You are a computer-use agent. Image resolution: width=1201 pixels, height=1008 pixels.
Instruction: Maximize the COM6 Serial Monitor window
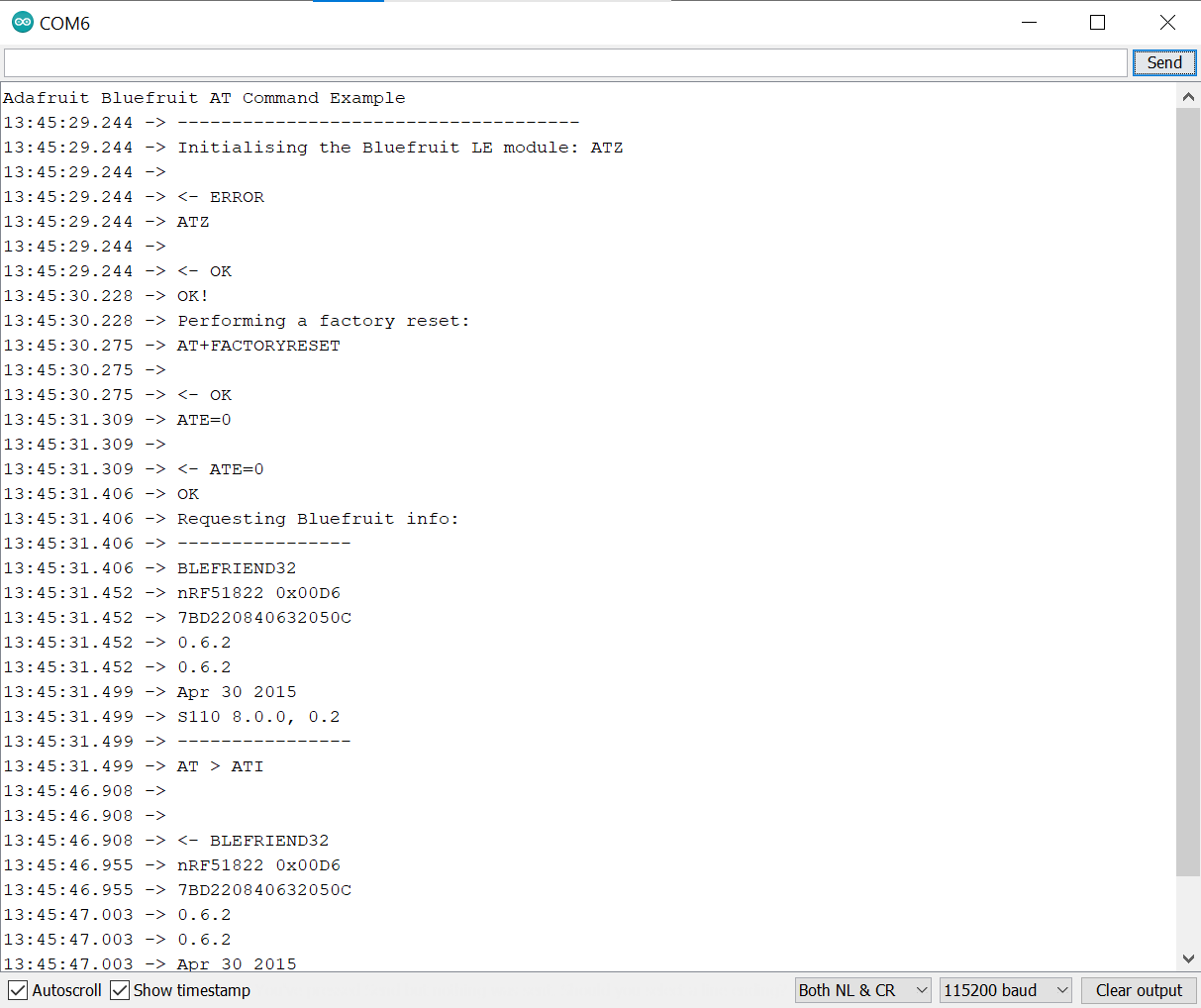[1098, 22]
